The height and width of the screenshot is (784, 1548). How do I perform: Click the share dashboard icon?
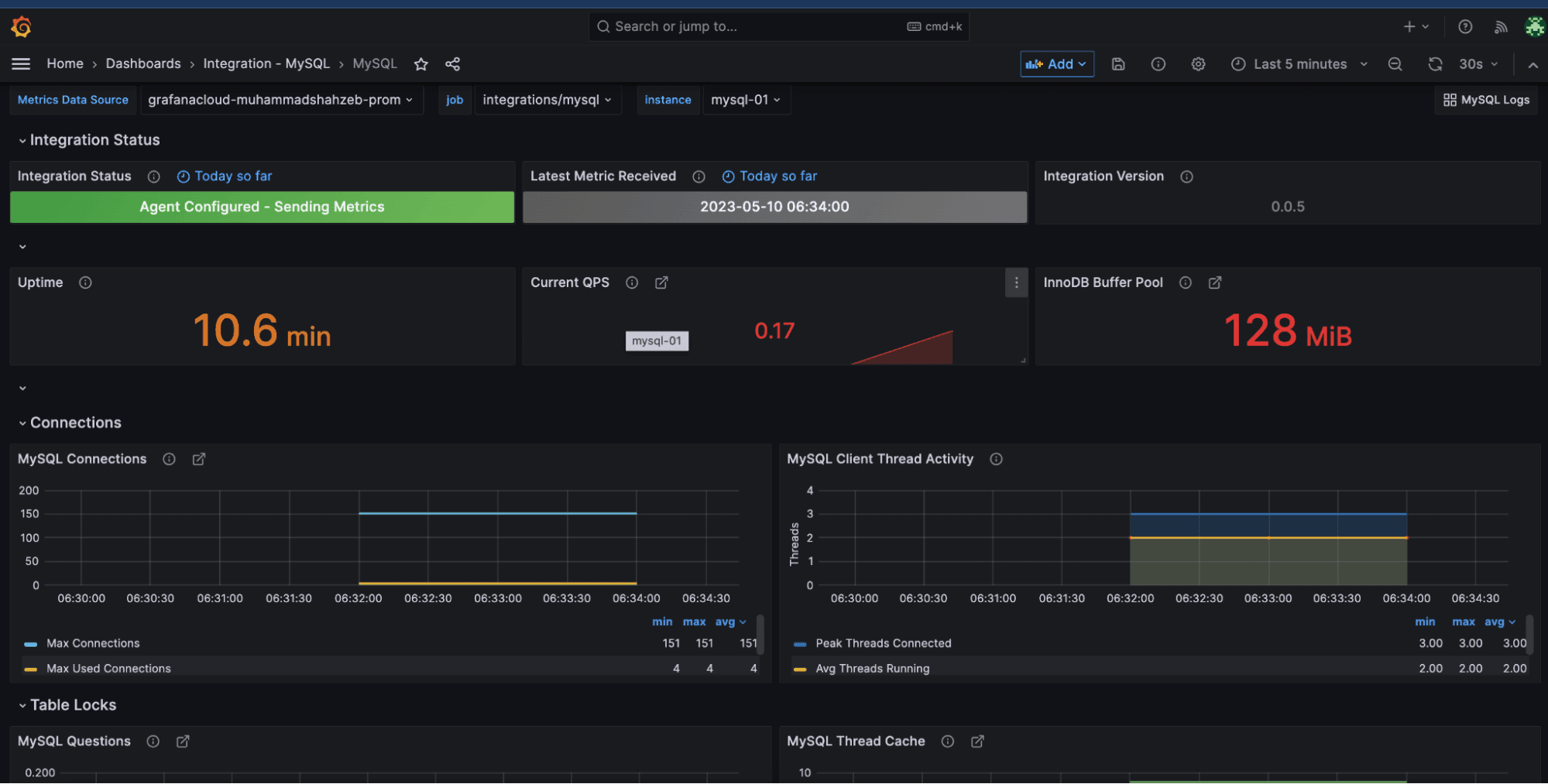point(453,64)
